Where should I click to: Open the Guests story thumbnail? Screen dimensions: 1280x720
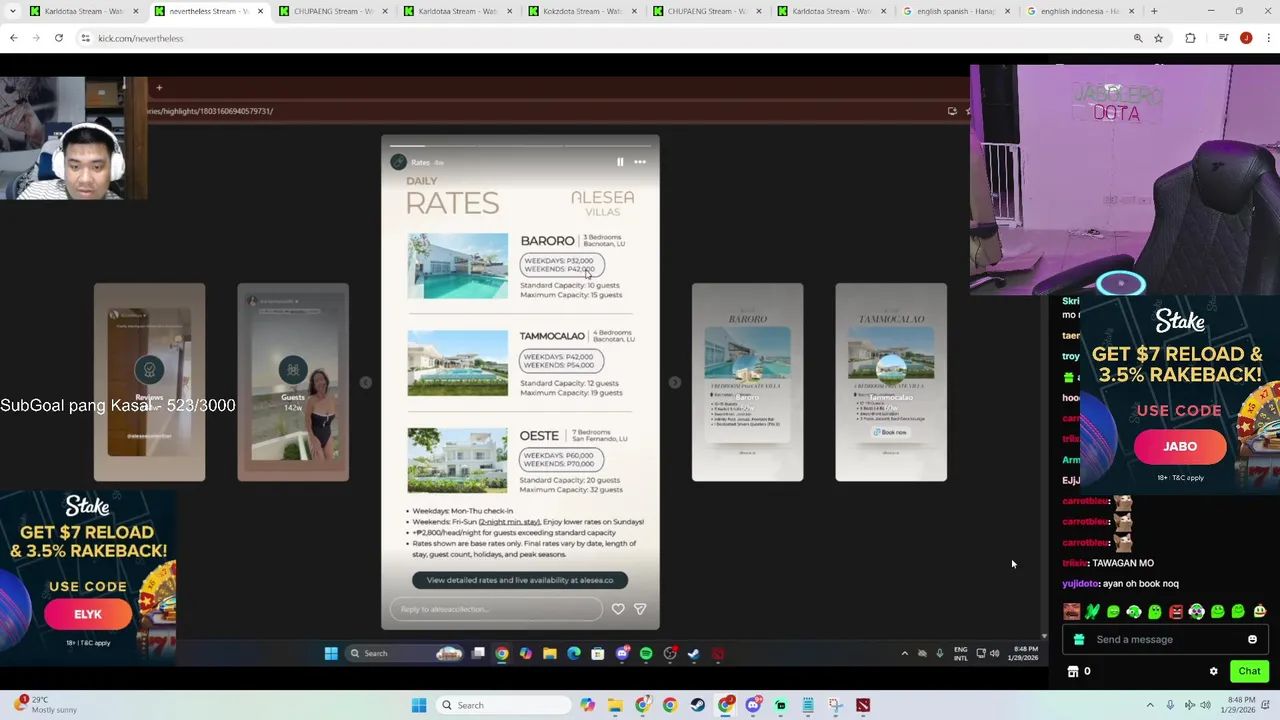(x=293, y=382)
